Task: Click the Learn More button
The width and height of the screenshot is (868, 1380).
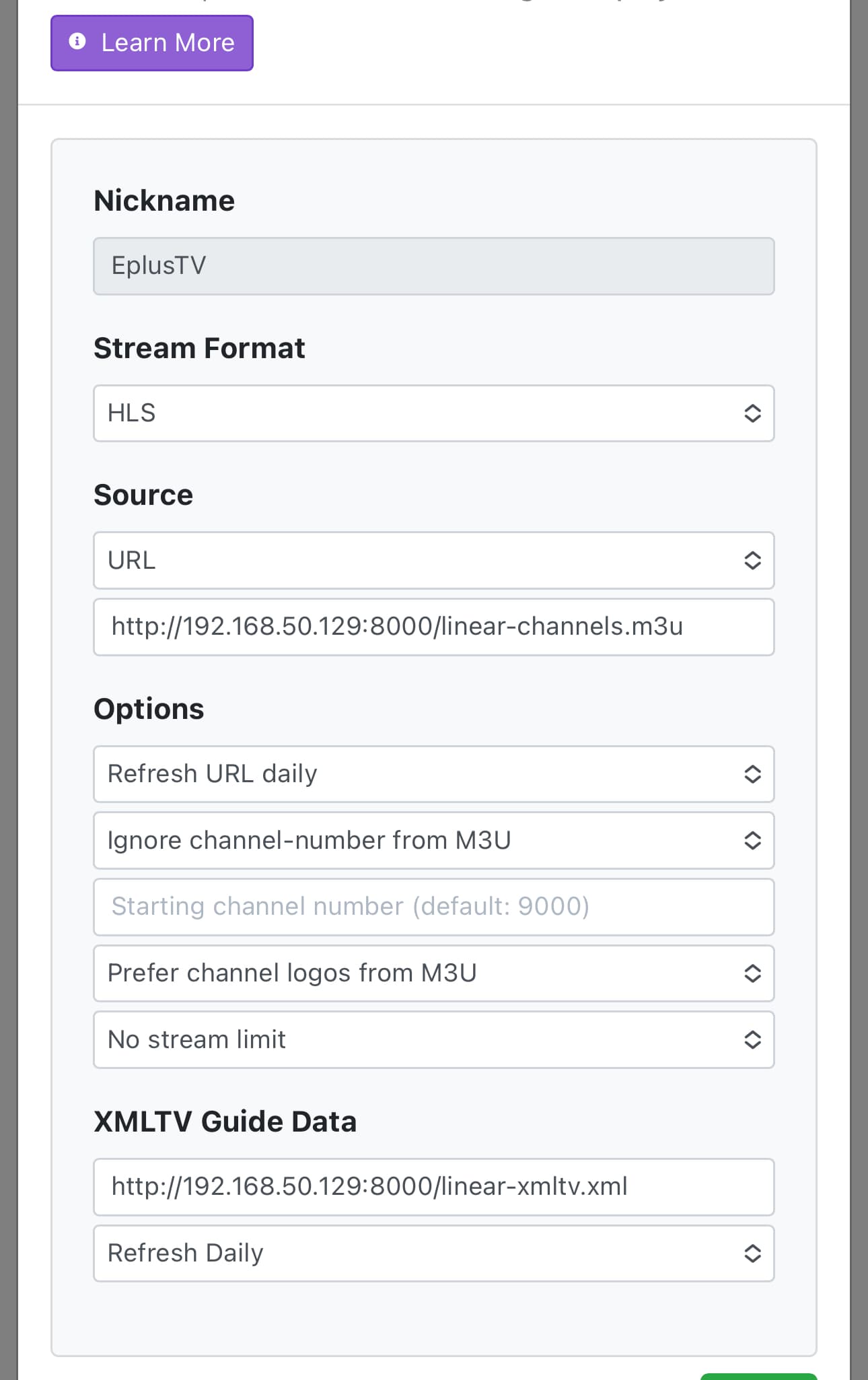Action: (x=152, y=43)
